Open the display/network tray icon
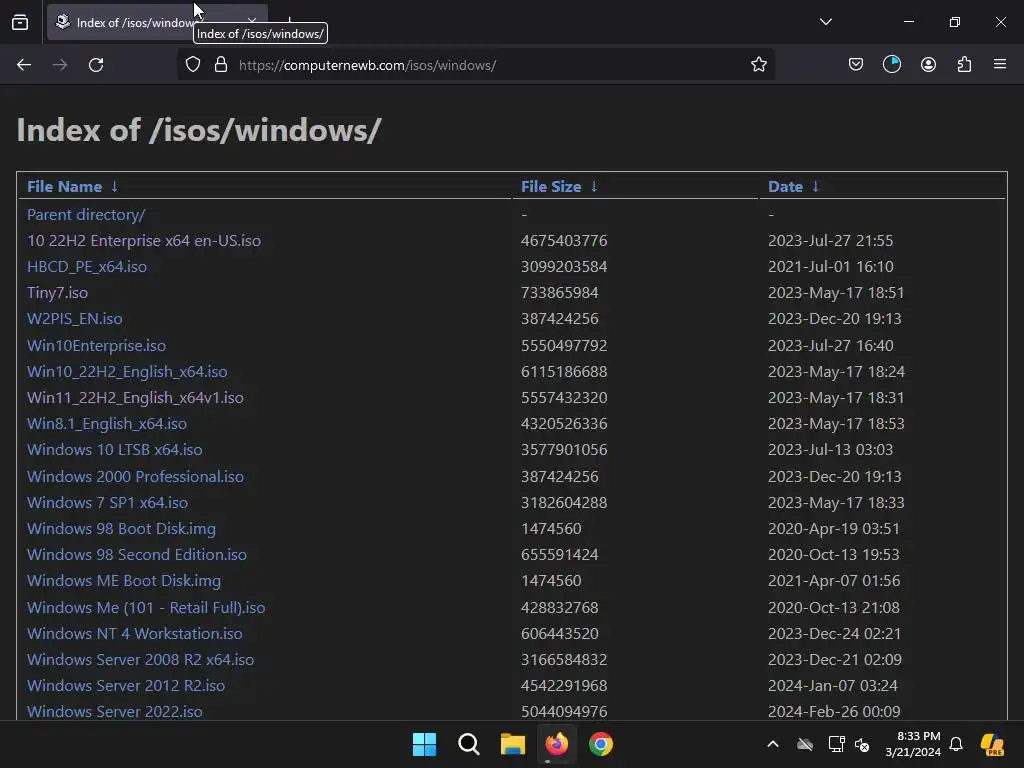1024x768 pixels. tap(836, 744)
